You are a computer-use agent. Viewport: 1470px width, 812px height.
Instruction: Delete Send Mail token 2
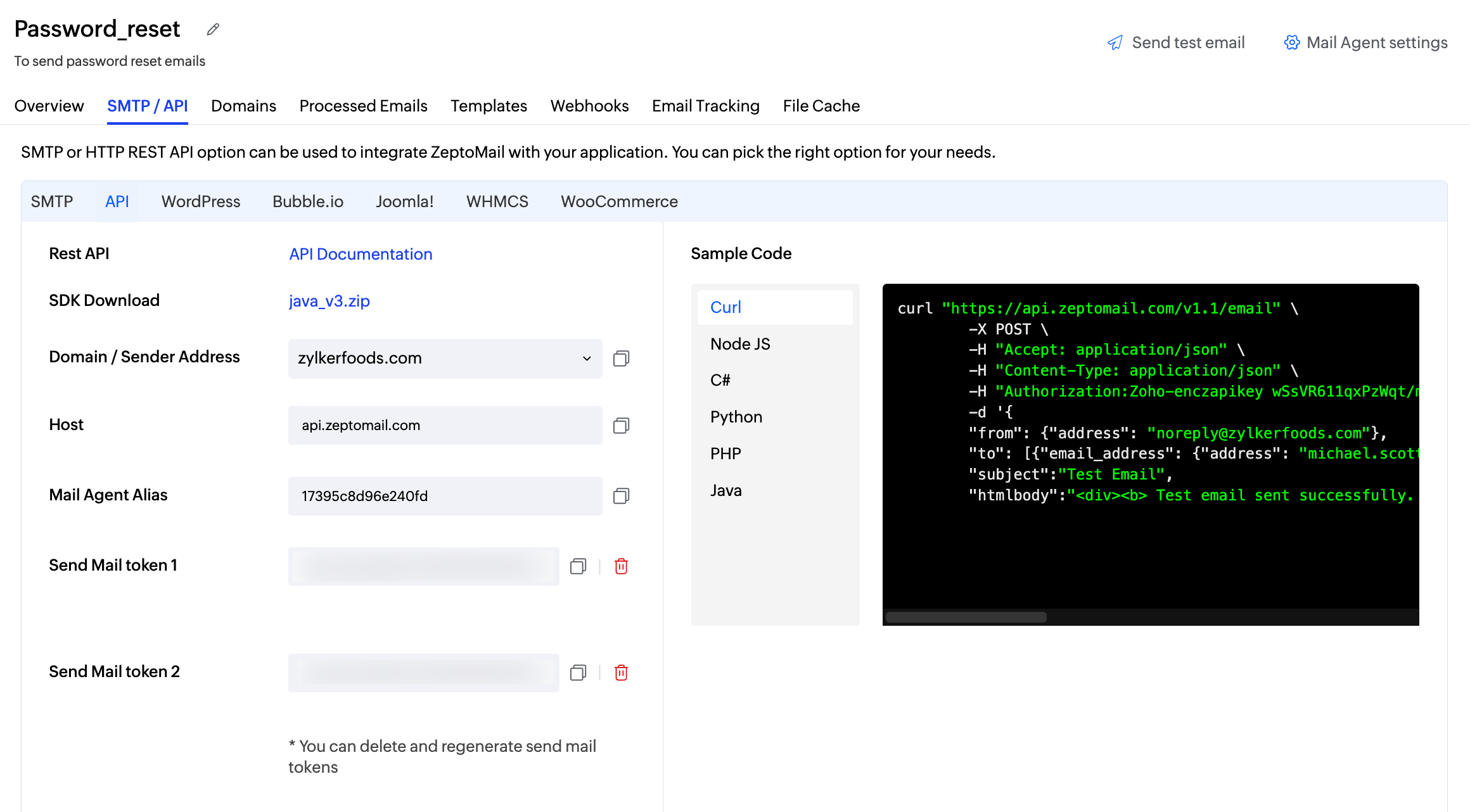pyautogui.click(x=621, y=673)
